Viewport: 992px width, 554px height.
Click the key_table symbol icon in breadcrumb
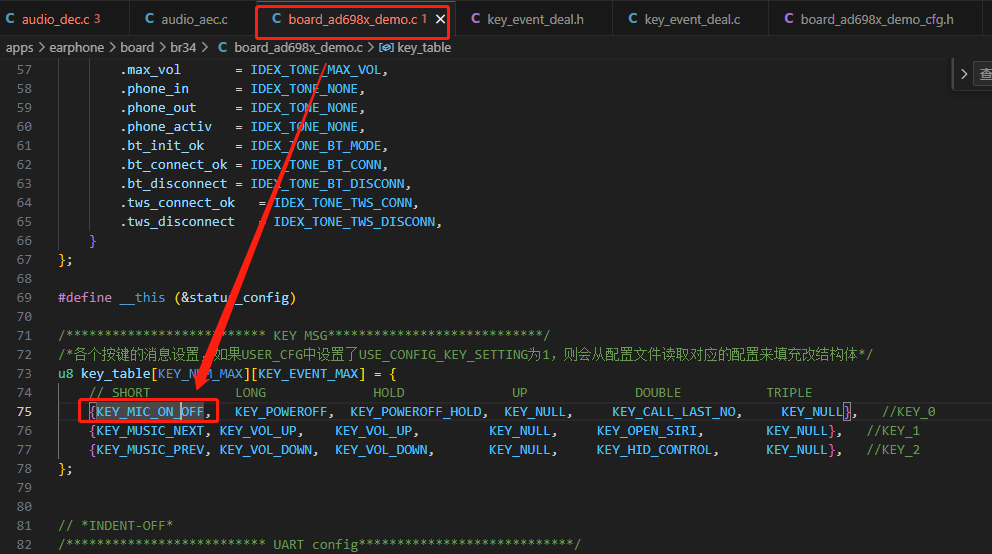(386, 47)
